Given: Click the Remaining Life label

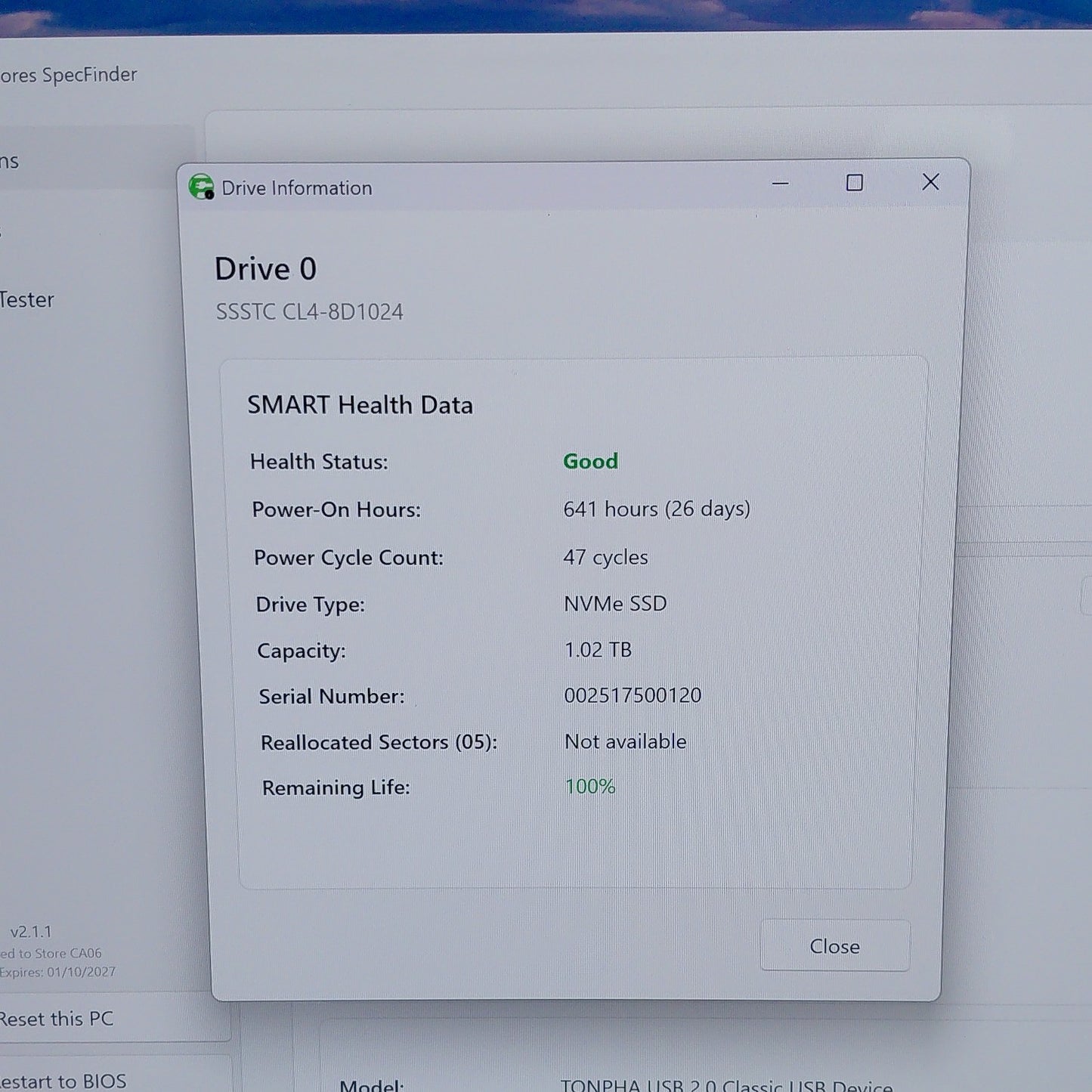Looking at the screenshot, I should (x=336, y=787).
